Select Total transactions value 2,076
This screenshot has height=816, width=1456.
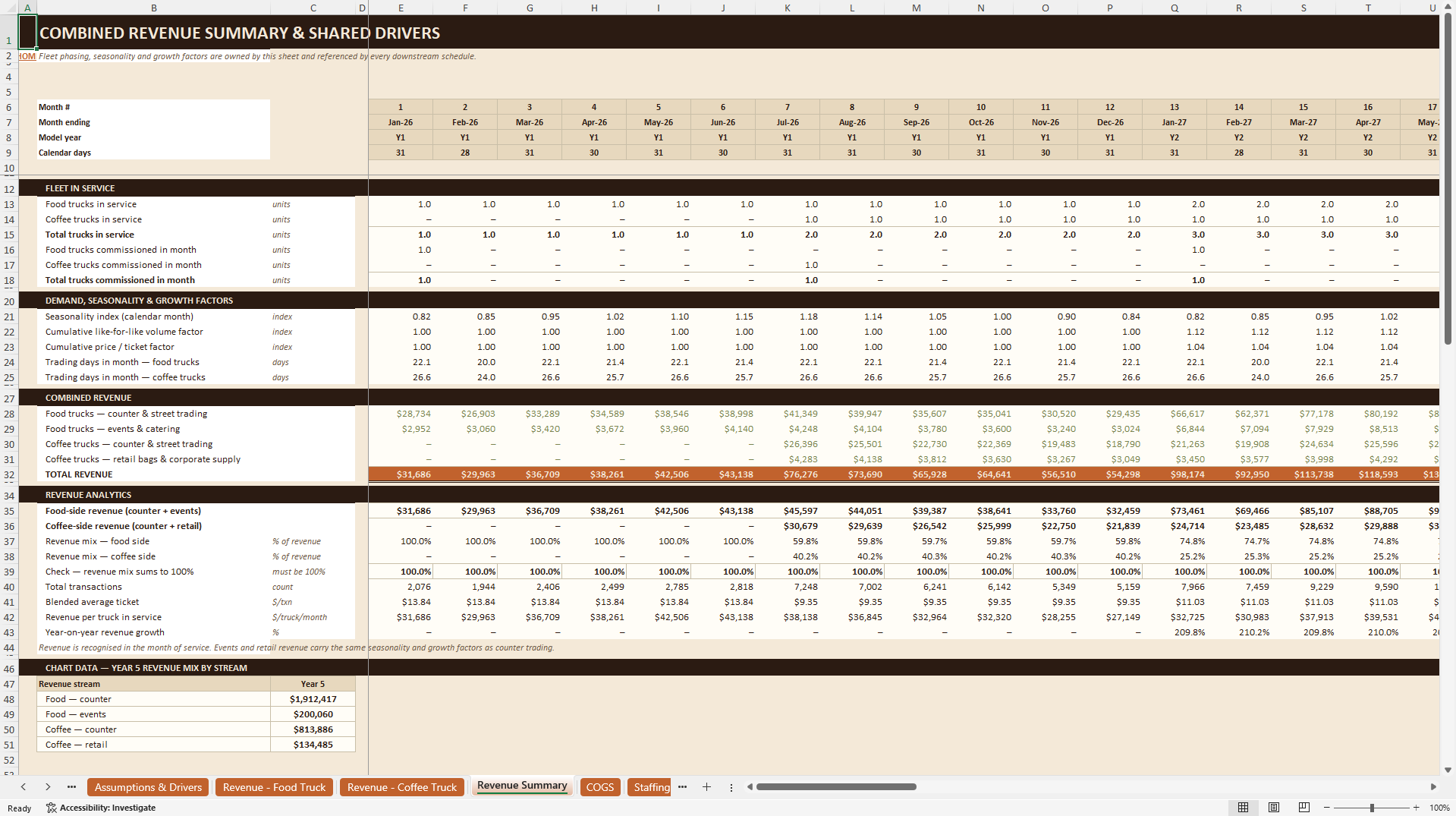(401, 587)
